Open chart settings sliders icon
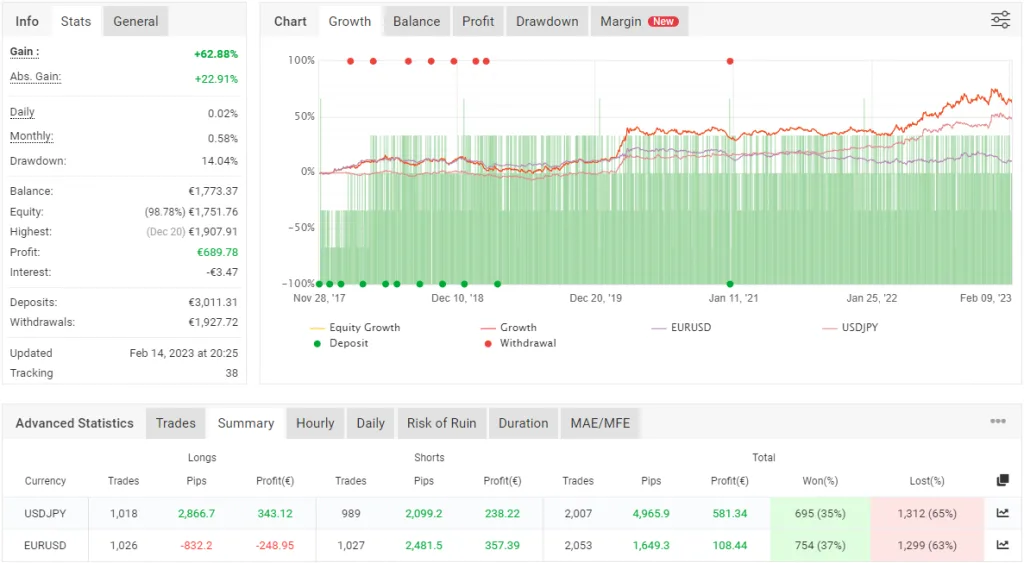Viewport: 1024px width, 563px height. pyautogui.click(x=1000, y=20)
